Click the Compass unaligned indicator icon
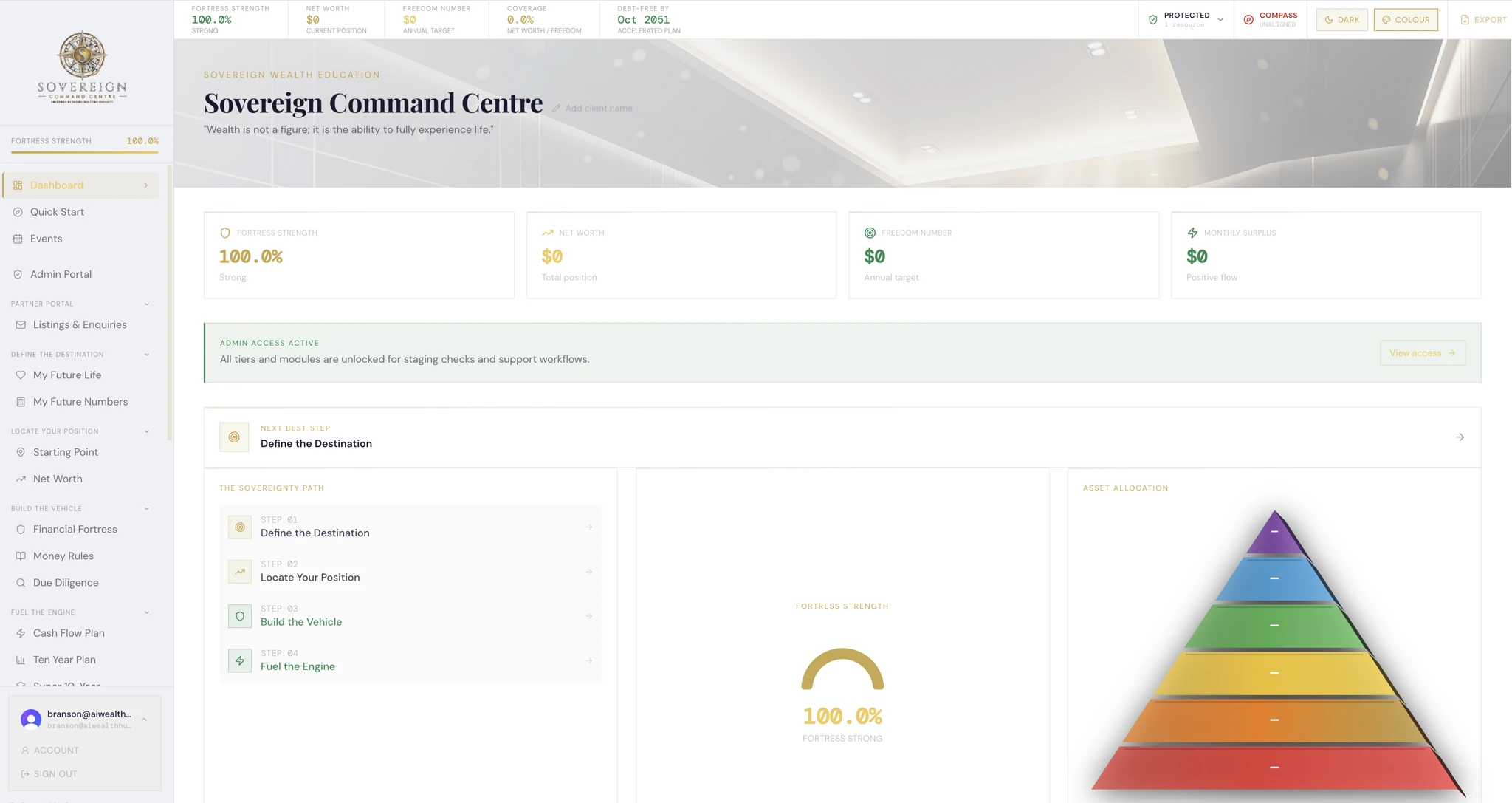Viewport: 1512px width, 803px height. tap(1248, 20)
